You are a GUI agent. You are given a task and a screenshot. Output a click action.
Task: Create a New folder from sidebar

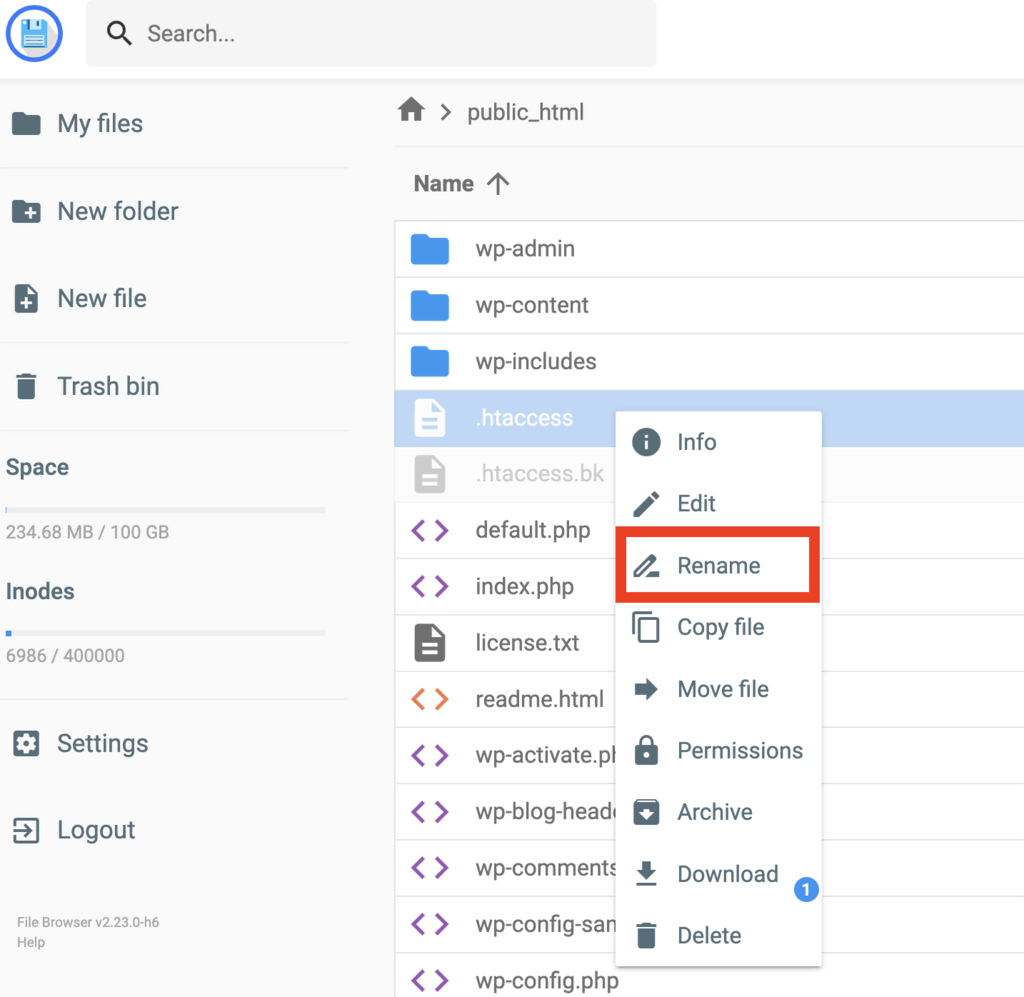tap(117, 212)
